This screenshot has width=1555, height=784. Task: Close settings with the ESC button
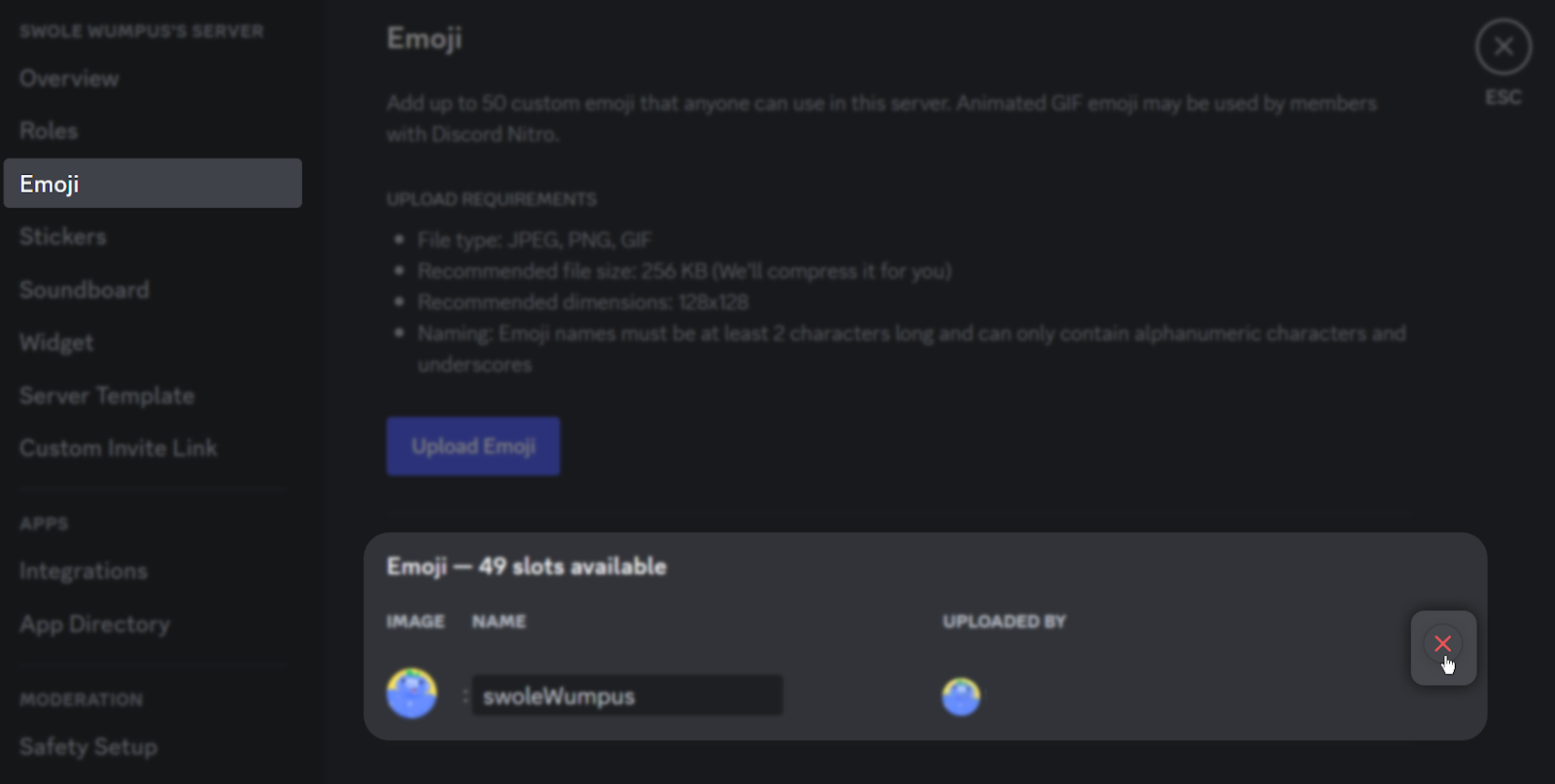tap(1502, 46)
